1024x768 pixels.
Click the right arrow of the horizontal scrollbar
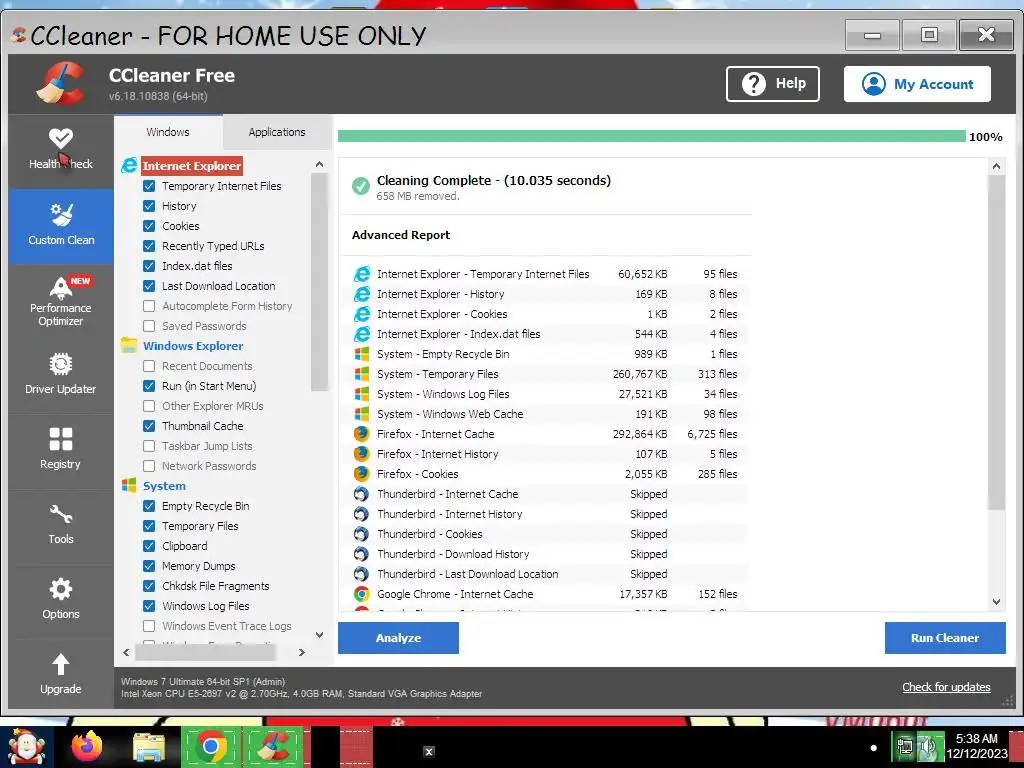pyautogui.click(x=302, y=652)
